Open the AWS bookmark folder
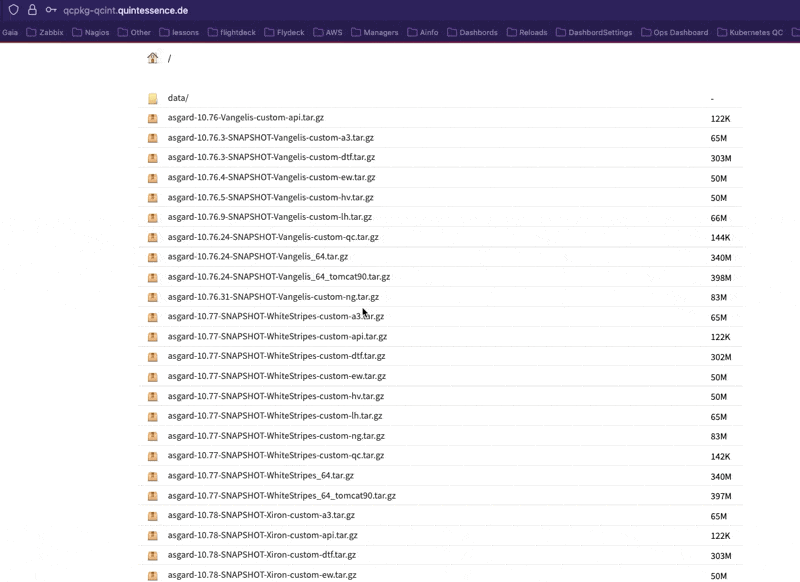This screenshot has height=582, width=800. coord(327,32)
